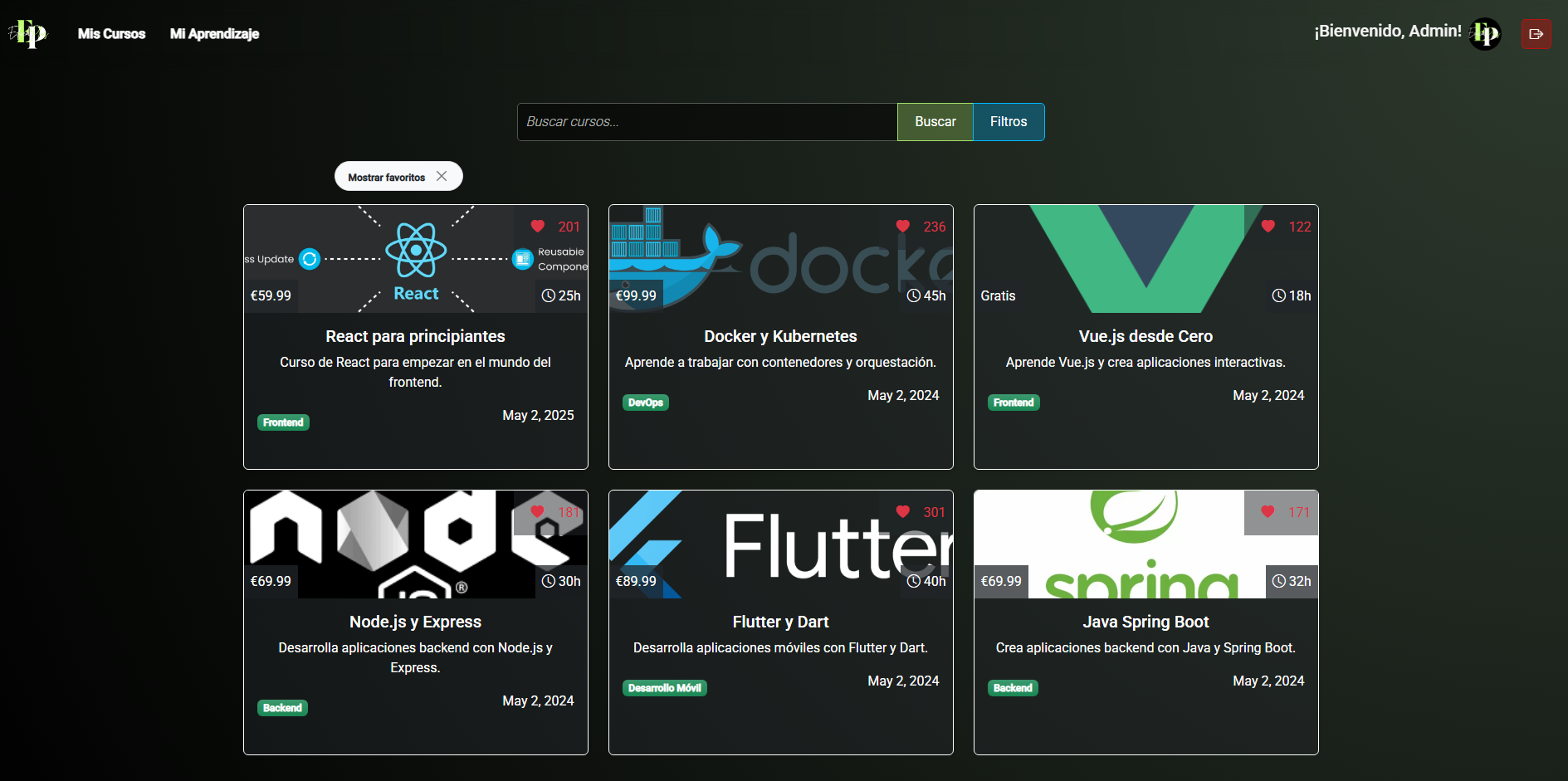Open the admin profile avatar
This screenshot has width=1568, height=781.
pos(1485,34)
